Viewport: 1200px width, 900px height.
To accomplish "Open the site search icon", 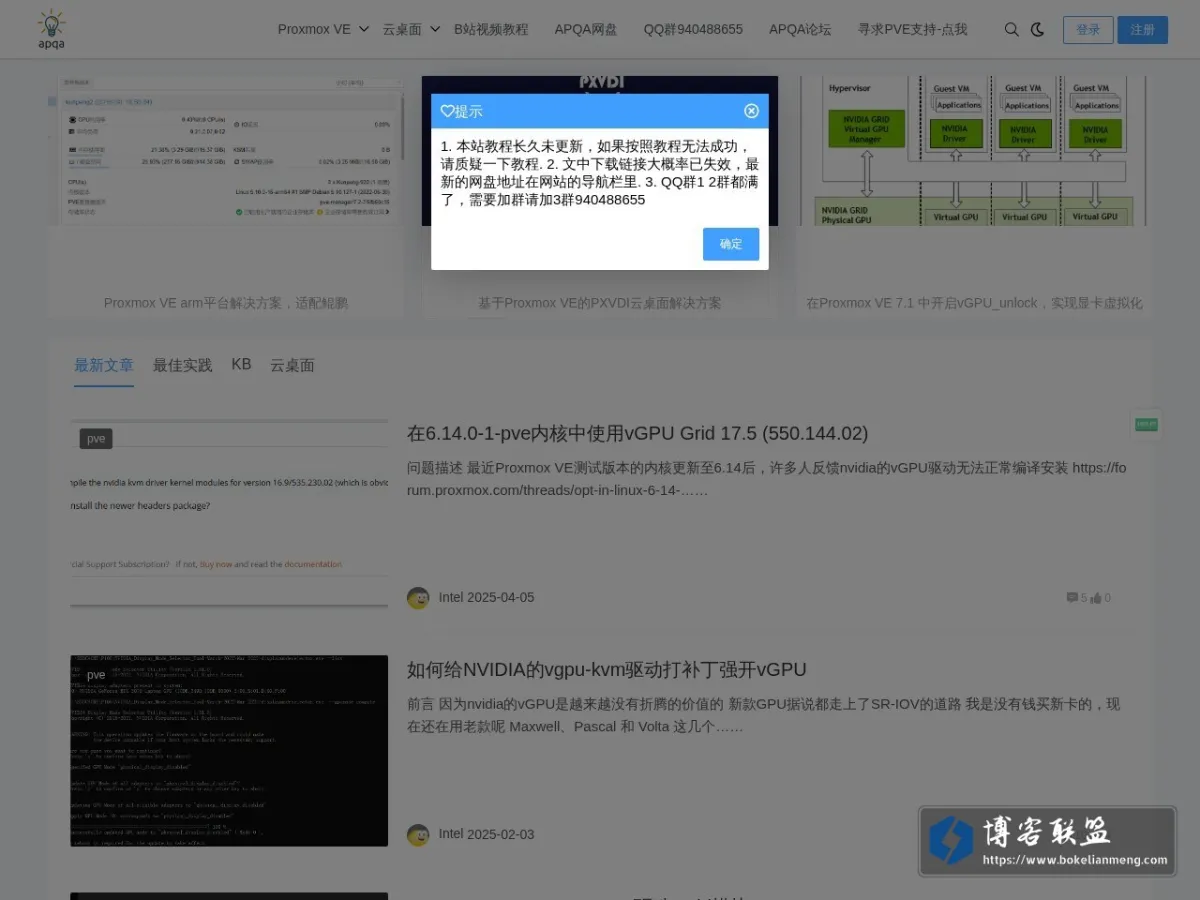I will click(x=1011, y=30).
